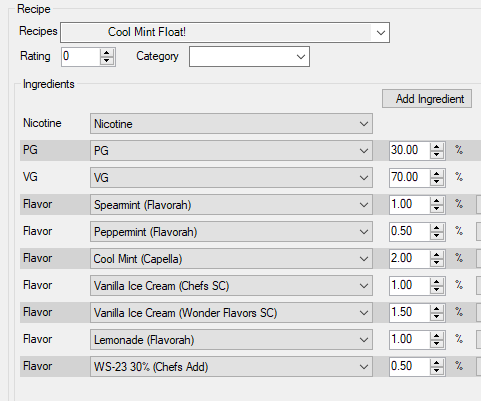Decrease VG percentage with down arrow
This screenshot has width=481, height=401.
[x=437, y=181]
